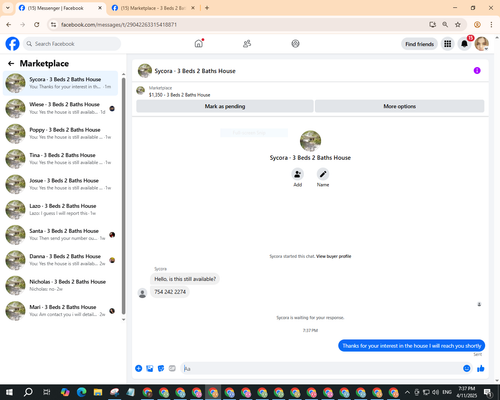Image resolution: width=500 pixels, height=400 pixels.
Task: Open the Josue conversation
Action: 60,184
